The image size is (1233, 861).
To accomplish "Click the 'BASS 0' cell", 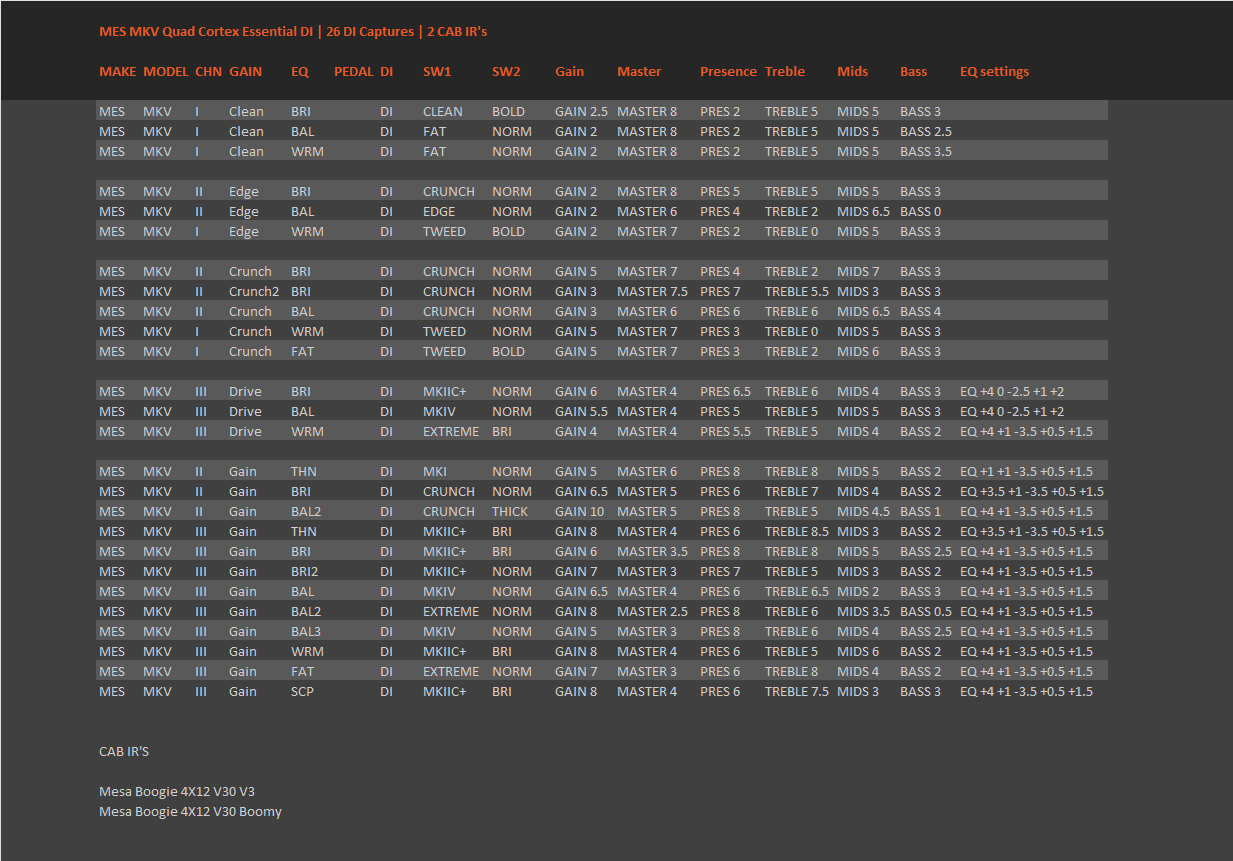I will pos(920,212).
